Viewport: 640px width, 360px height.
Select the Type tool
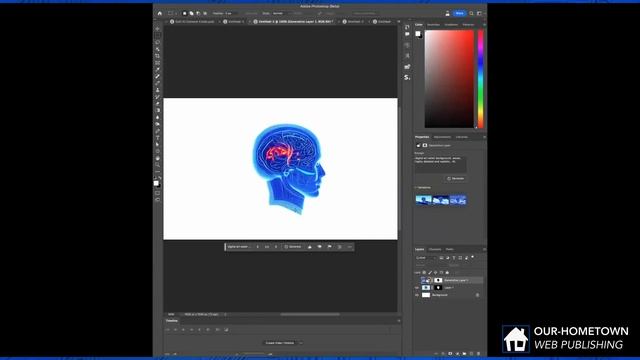click(x=158, y=138)
